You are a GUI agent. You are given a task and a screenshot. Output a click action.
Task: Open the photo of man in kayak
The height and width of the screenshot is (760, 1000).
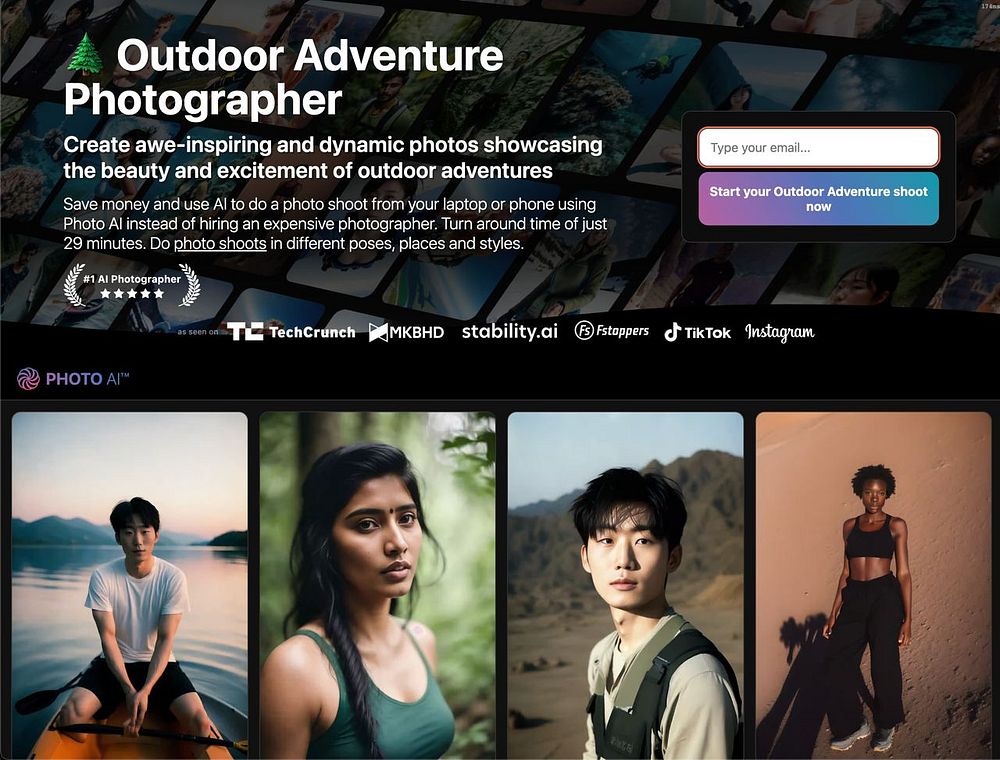[x=129, y=585]
